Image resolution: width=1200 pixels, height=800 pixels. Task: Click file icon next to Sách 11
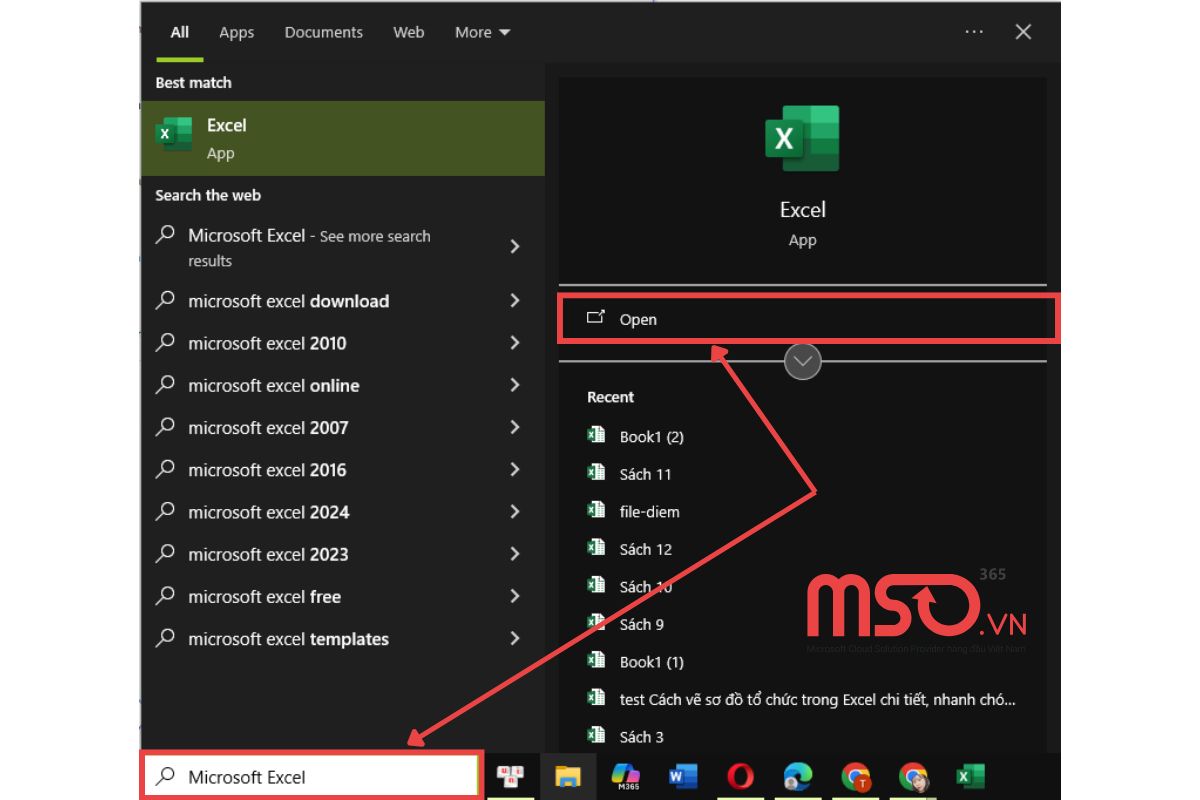click(x=596, y=472)
